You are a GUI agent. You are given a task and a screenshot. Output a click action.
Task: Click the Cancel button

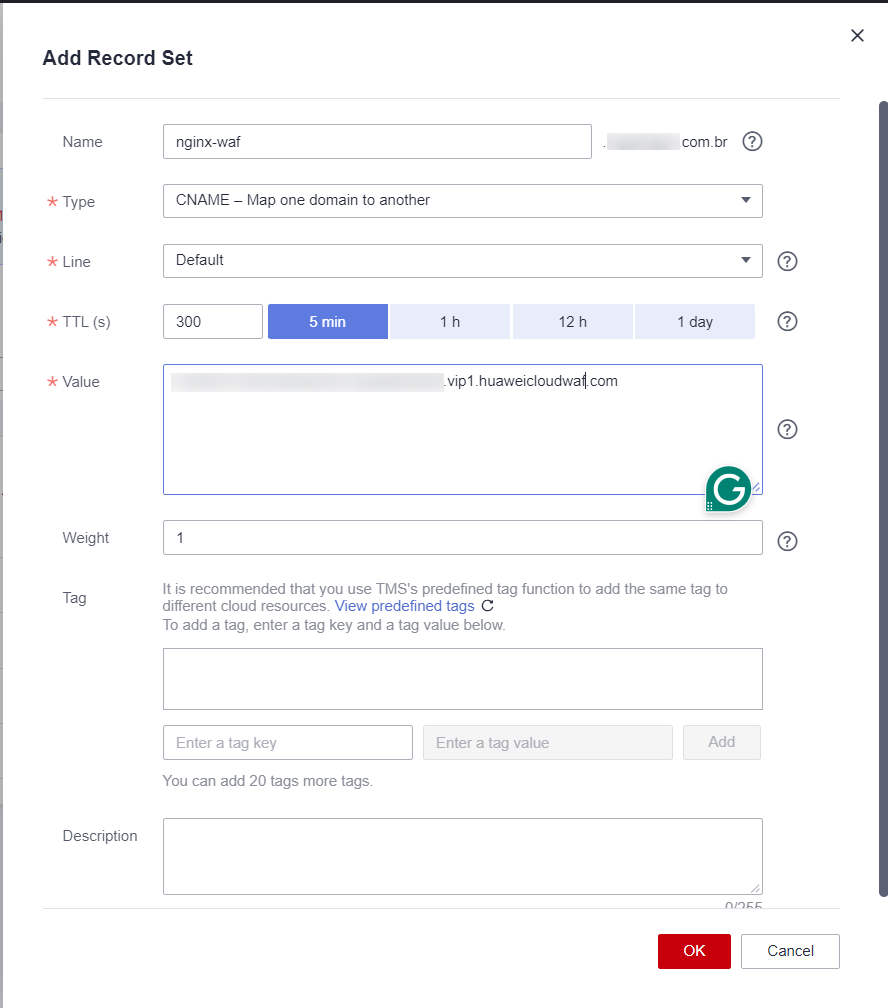tap(790, 951)
